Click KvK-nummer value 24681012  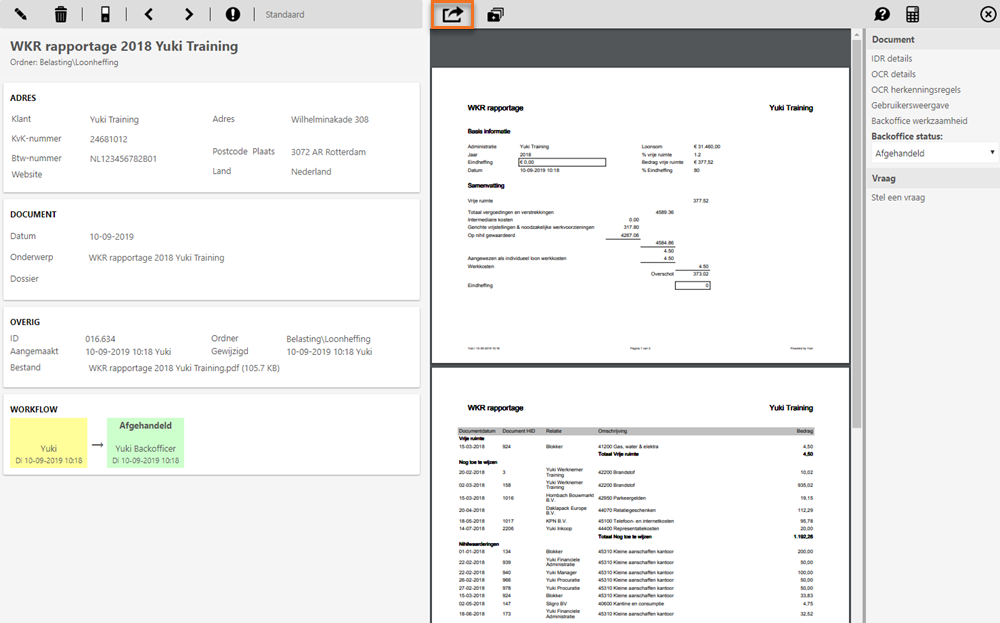[108, 139]
